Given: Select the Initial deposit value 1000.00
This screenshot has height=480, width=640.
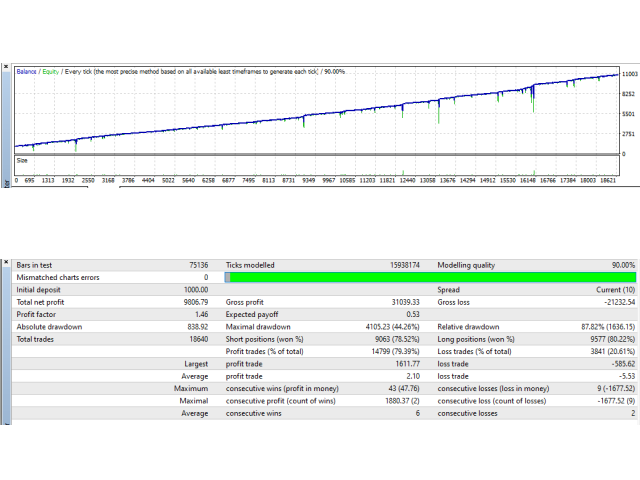Looking at the screenshot, I should click(196, 290).
